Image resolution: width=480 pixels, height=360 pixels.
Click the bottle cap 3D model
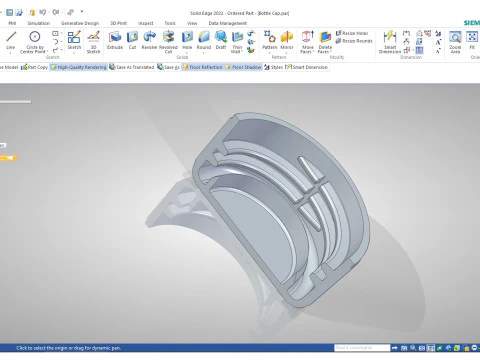(281, 209)
